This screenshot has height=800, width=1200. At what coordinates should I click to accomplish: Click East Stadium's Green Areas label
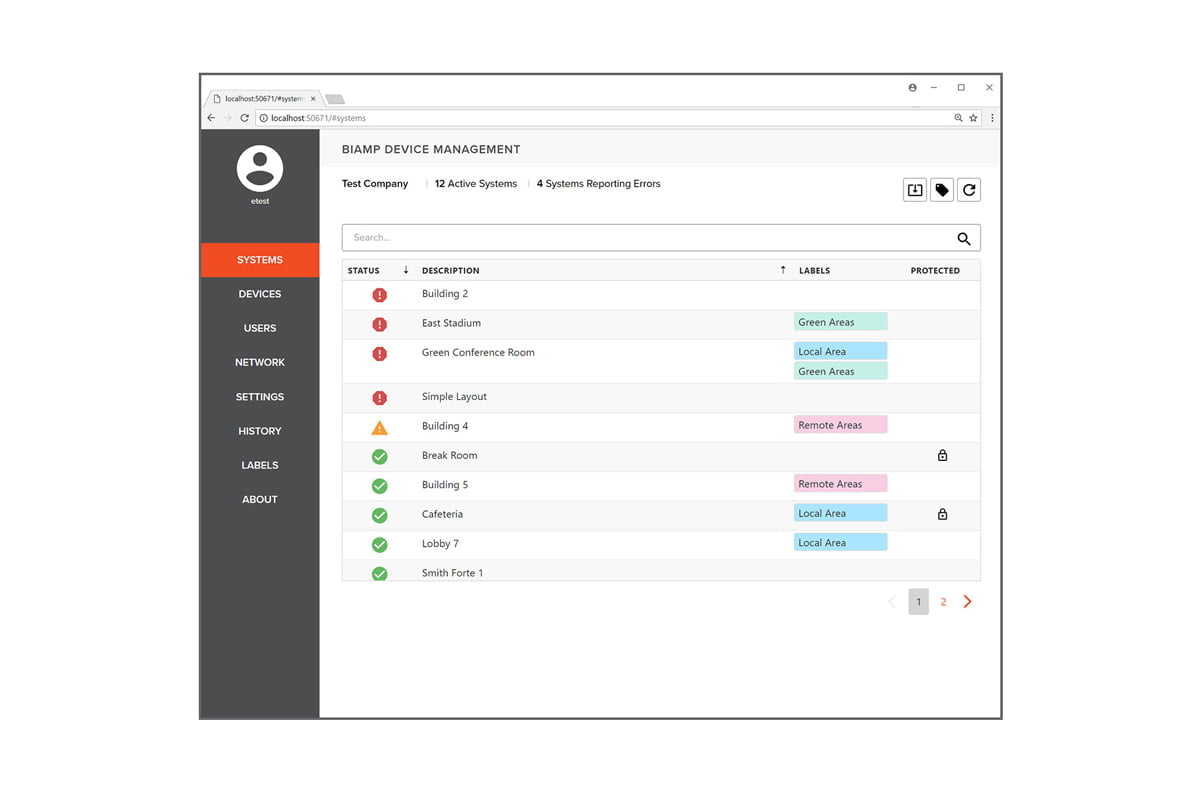tap(840, 322)
